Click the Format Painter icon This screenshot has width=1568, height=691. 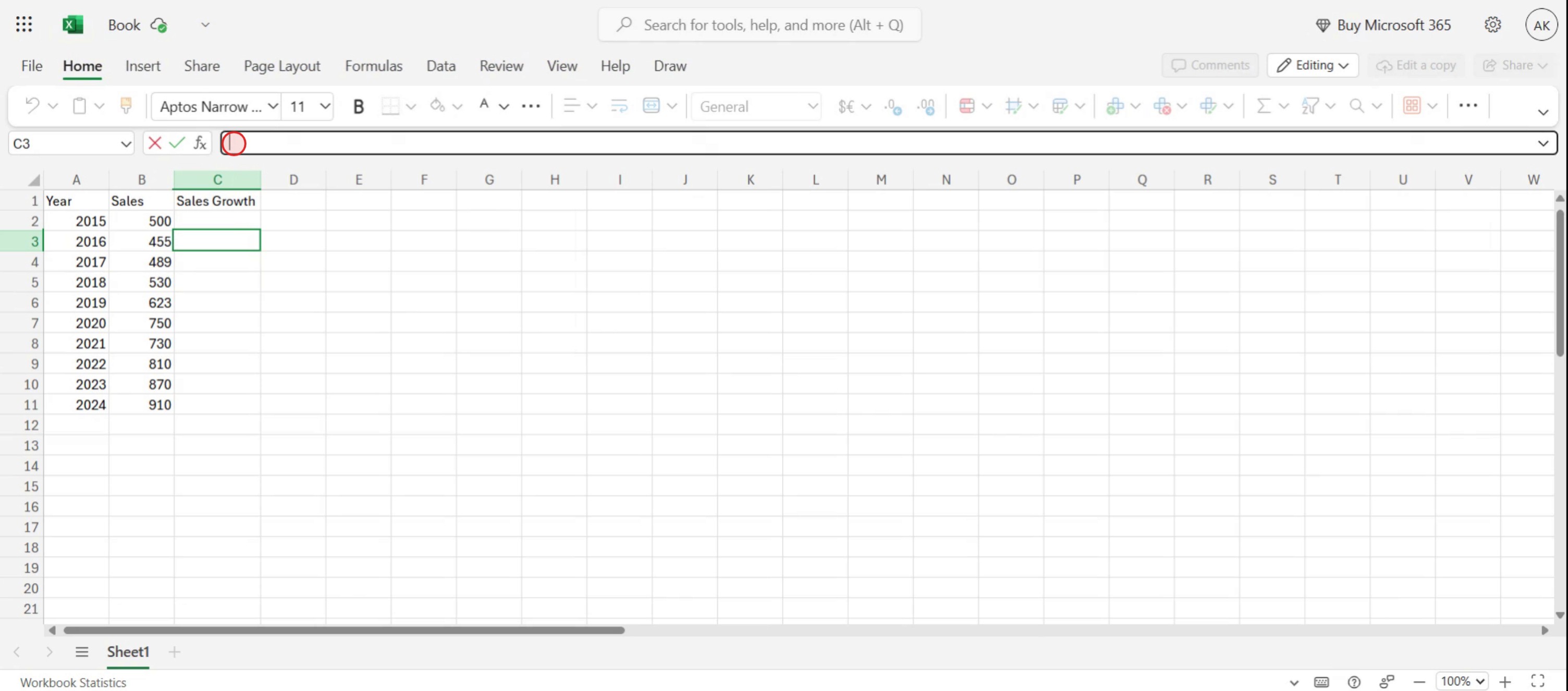pos(126,106)
